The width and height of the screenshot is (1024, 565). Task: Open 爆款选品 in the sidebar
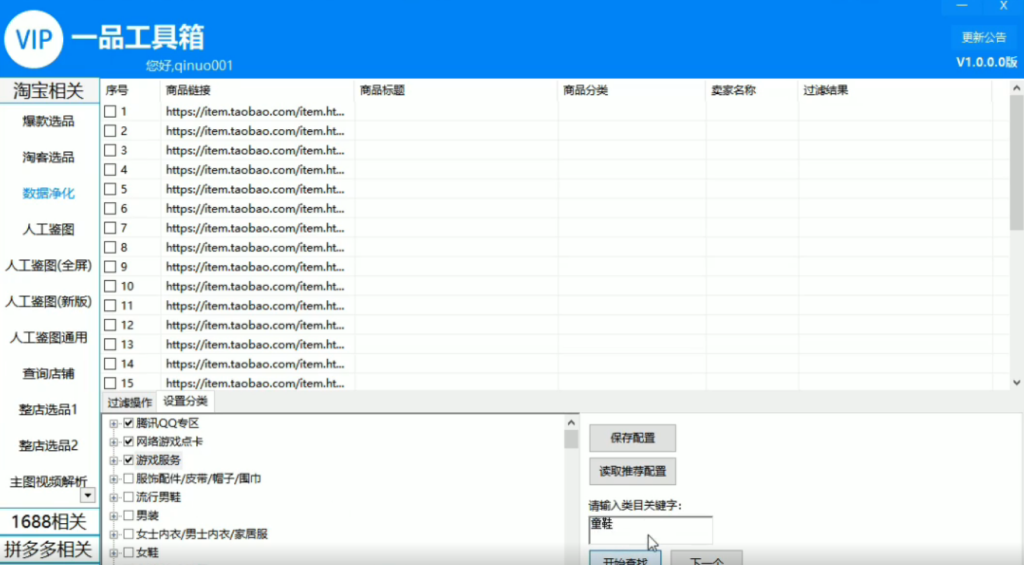(x=49, y=122)
